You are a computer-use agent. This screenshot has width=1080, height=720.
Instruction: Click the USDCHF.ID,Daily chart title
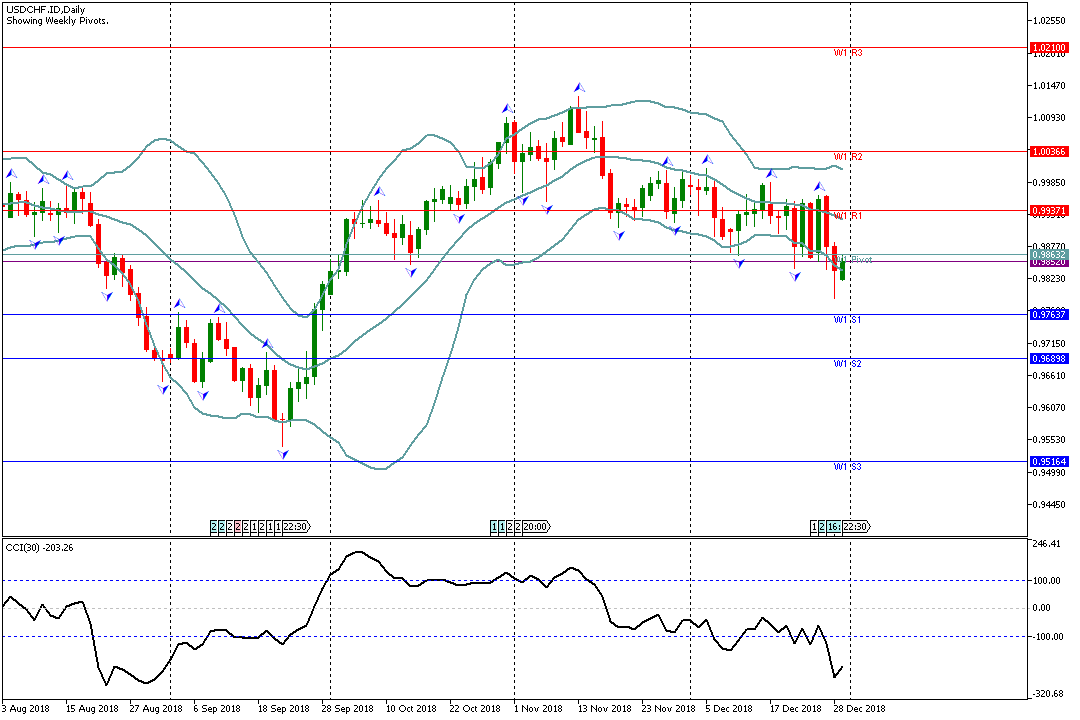[45, 10]
